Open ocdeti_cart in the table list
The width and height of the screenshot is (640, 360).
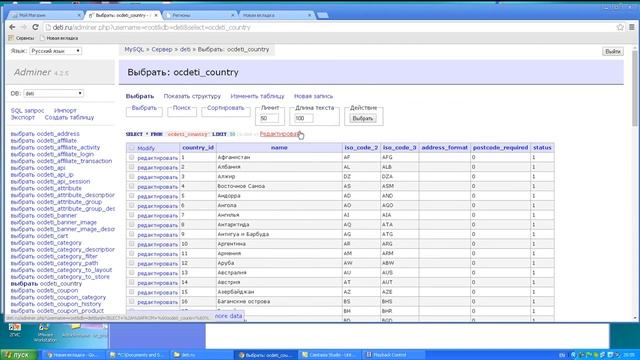52,236
